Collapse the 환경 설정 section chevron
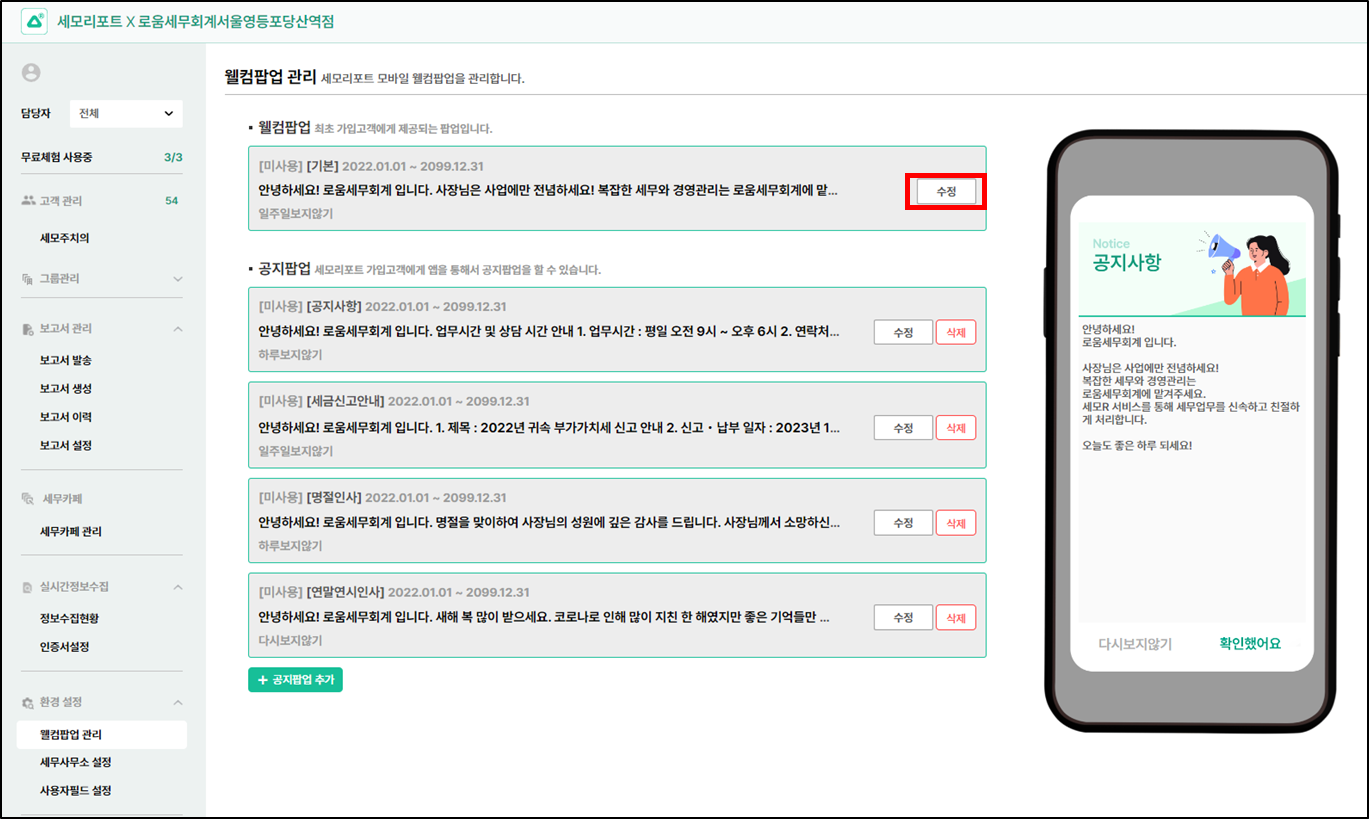Screen dimensions: 1369x819 point(178,703)
